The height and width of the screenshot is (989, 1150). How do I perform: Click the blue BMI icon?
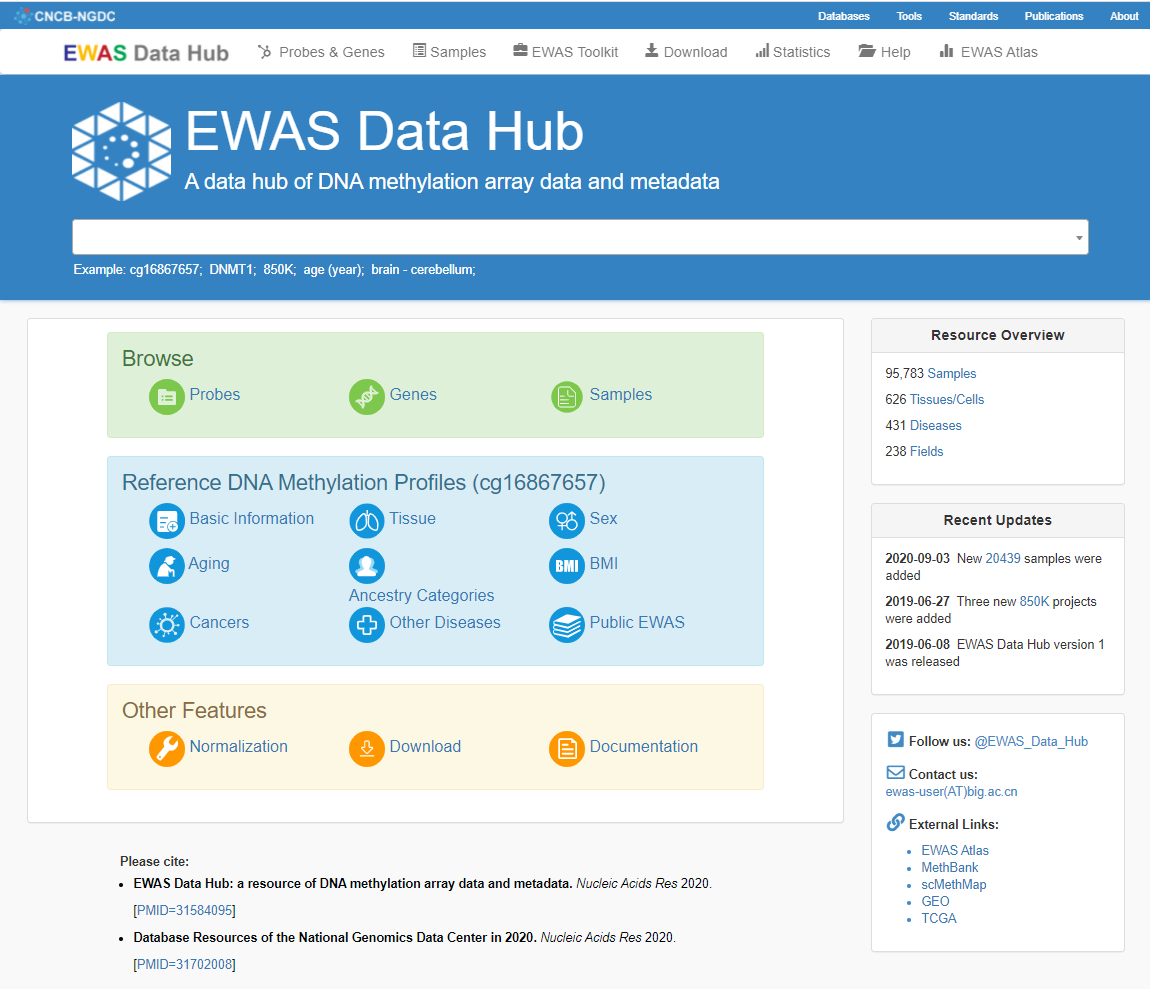[567, 566]
